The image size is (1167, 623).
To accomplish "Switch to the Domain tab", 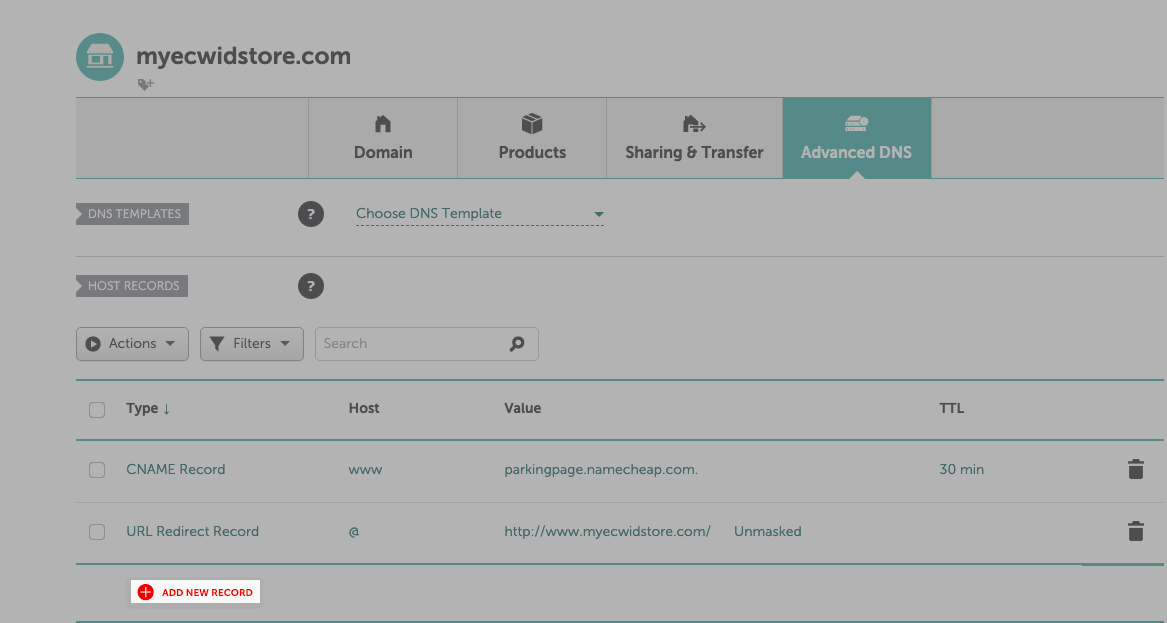I will click(x=383, y=138).
